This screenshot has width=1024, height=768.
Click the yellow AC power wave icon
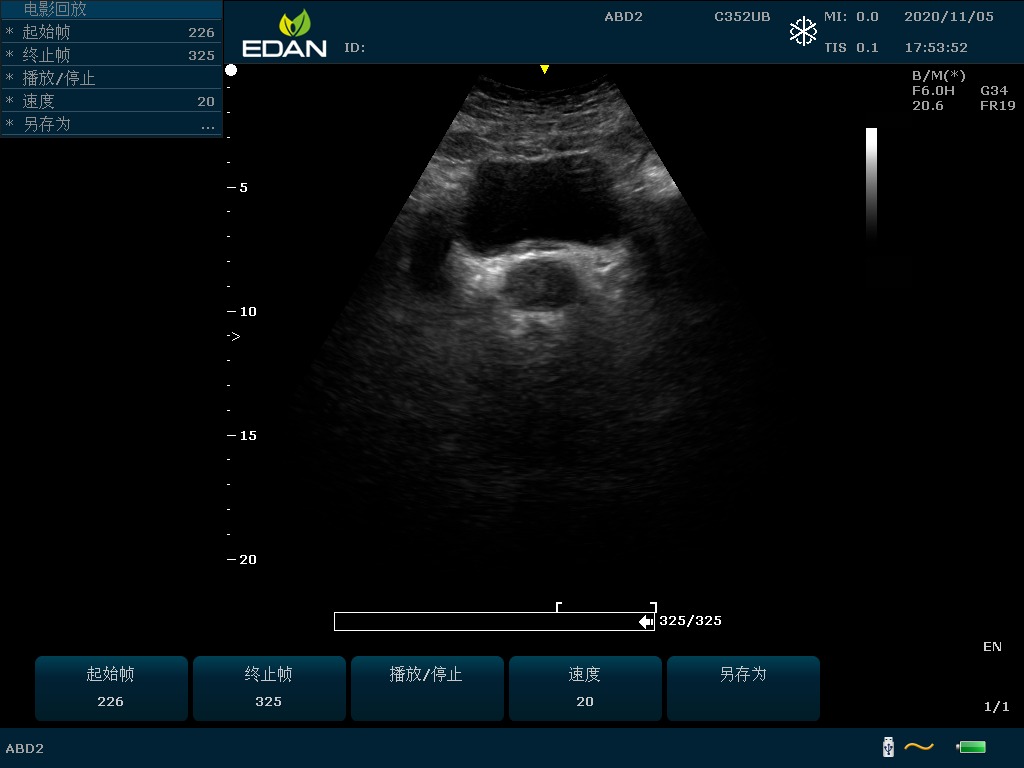click(918, 747)
